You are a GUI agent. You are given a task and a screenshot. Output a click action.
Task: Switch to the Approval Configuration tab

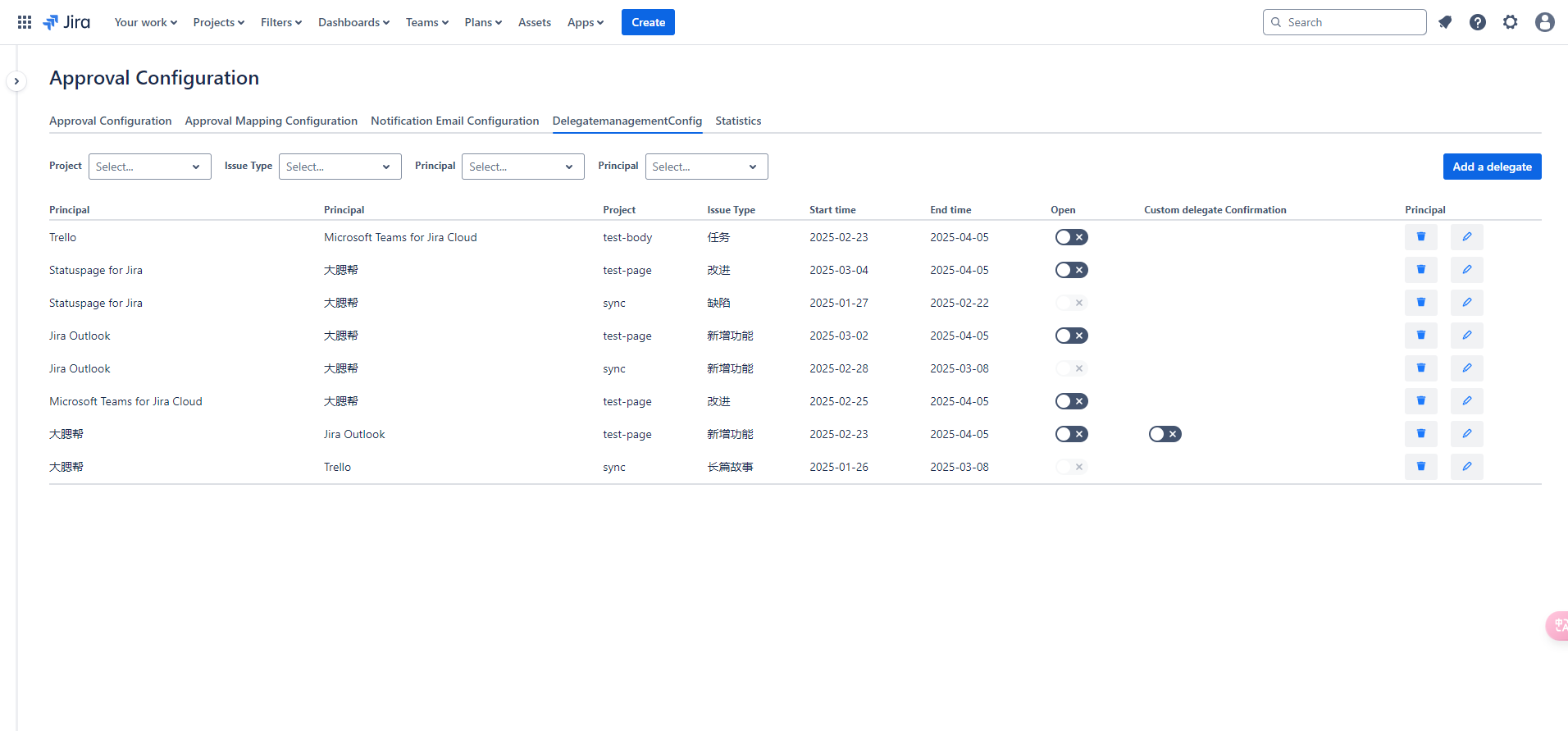click(111, 121)
